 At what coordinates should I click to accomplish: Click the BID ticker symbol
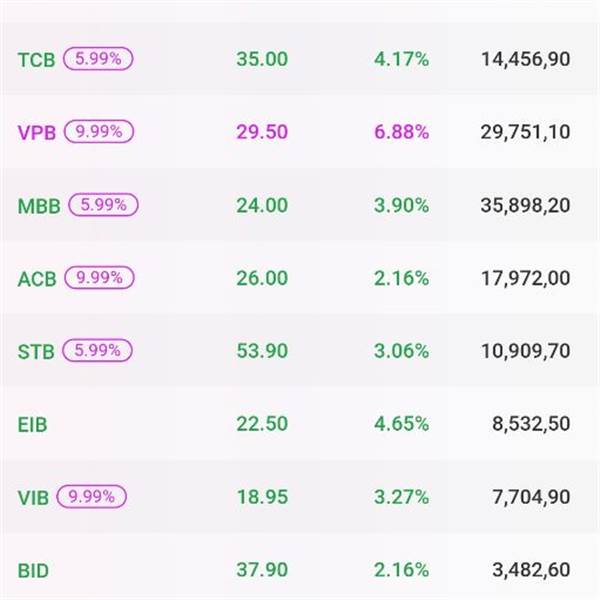pos(33,571)
